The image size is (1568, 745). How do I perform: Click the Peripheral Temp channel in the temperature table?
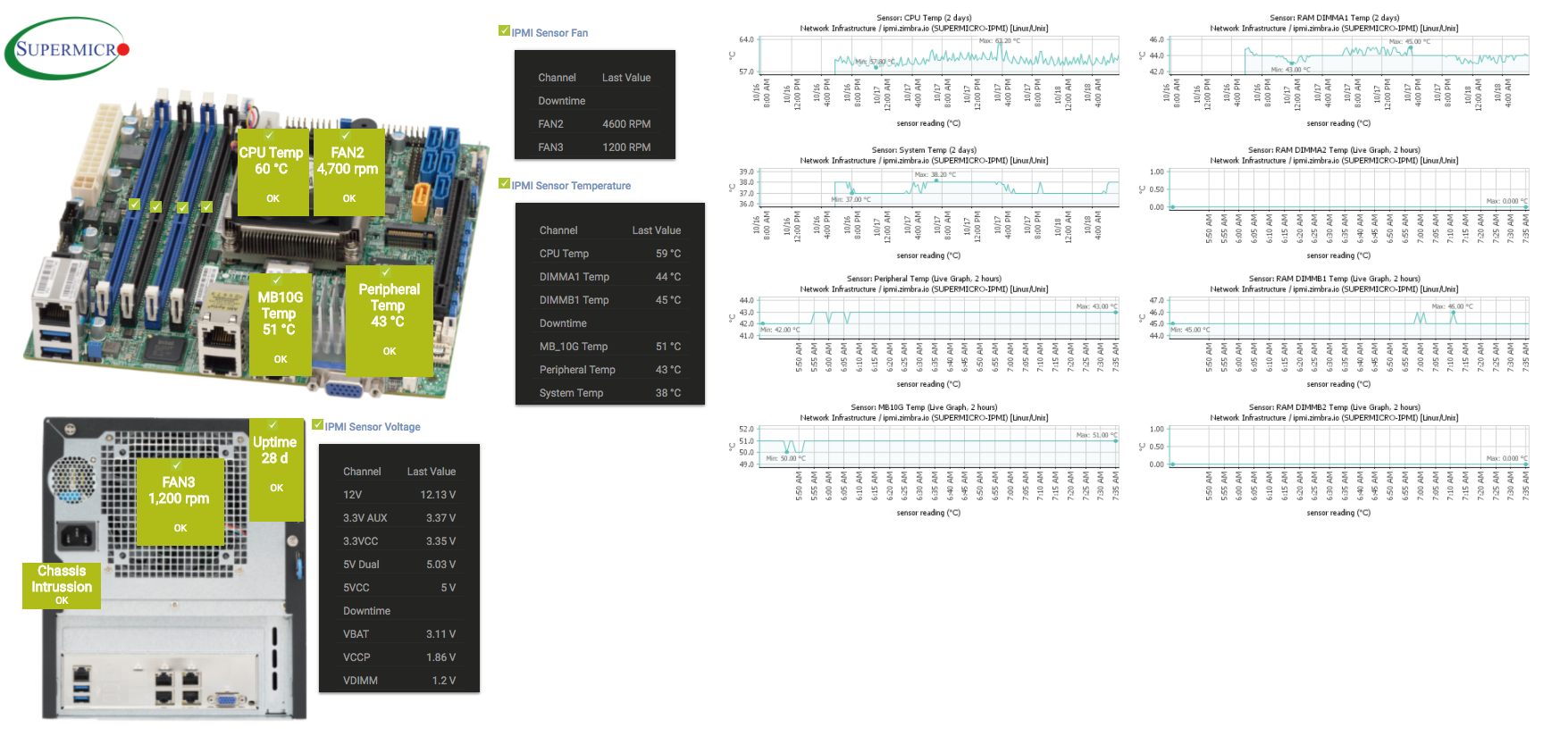[577, 370]
